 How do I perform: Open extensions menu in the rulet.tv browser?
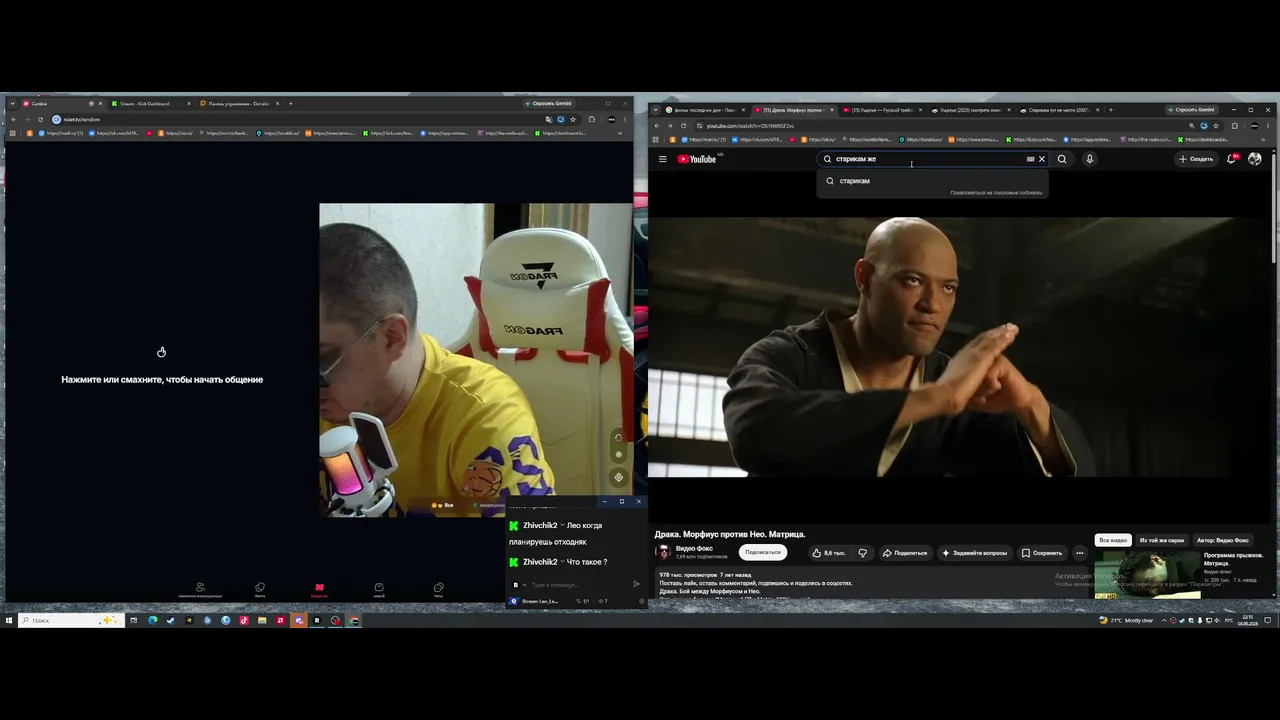coord(591,119)
